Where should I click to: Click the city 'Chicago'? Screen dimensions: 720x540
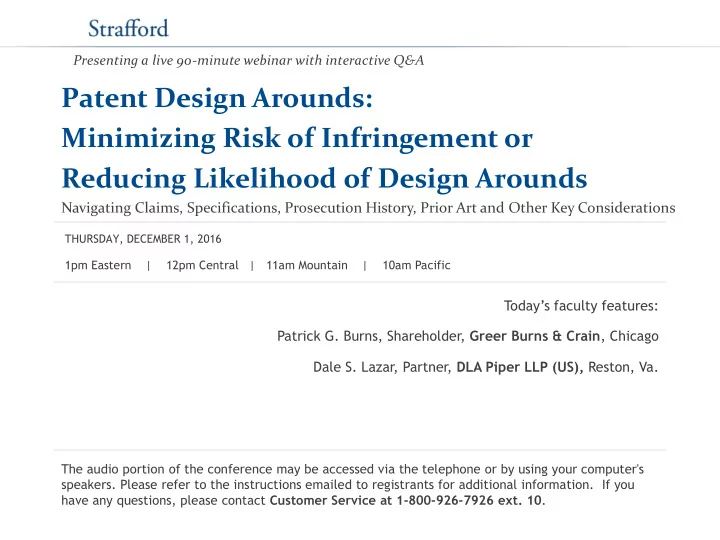tap(634, 337)
